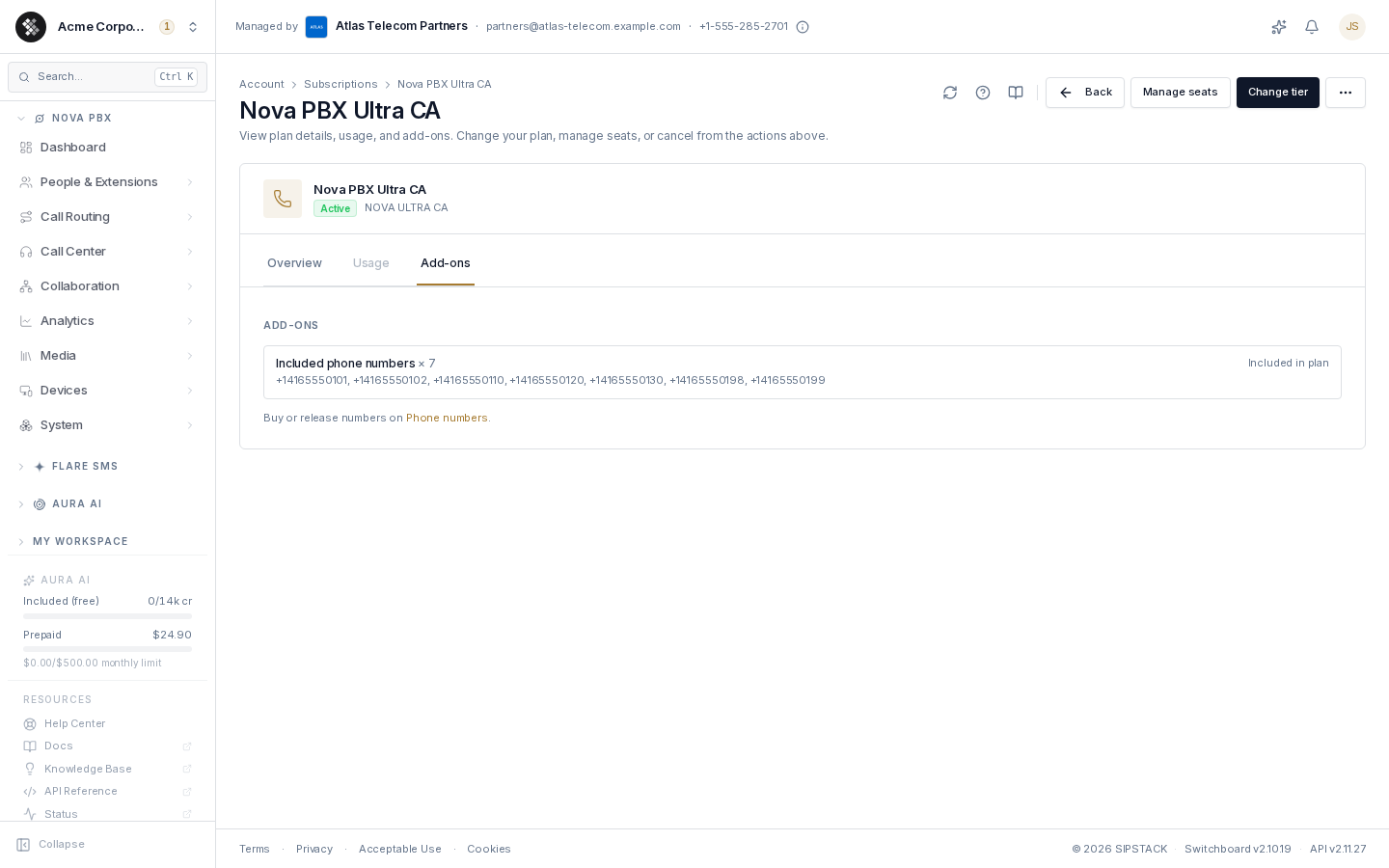The height and width of the screenshot is (868, 1389).
Task: Refresh the subscription page icon
Action: point(950,93)
